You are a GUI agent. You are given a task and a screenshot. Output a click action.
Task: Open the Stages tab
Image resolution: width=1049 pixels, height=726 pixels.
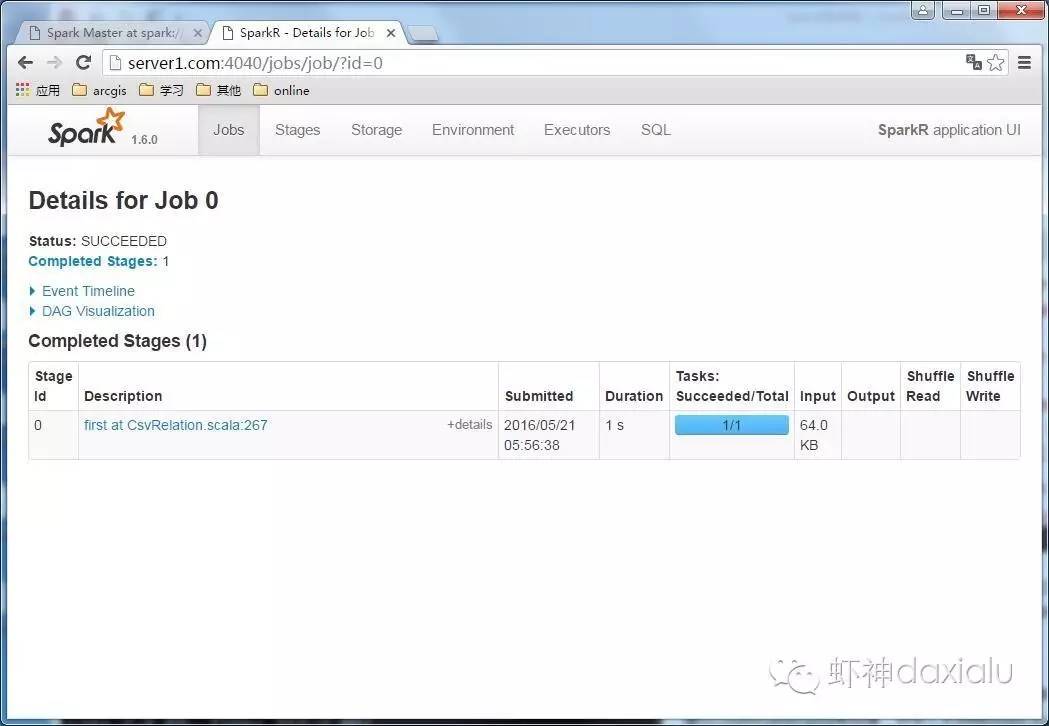[298, 130]
